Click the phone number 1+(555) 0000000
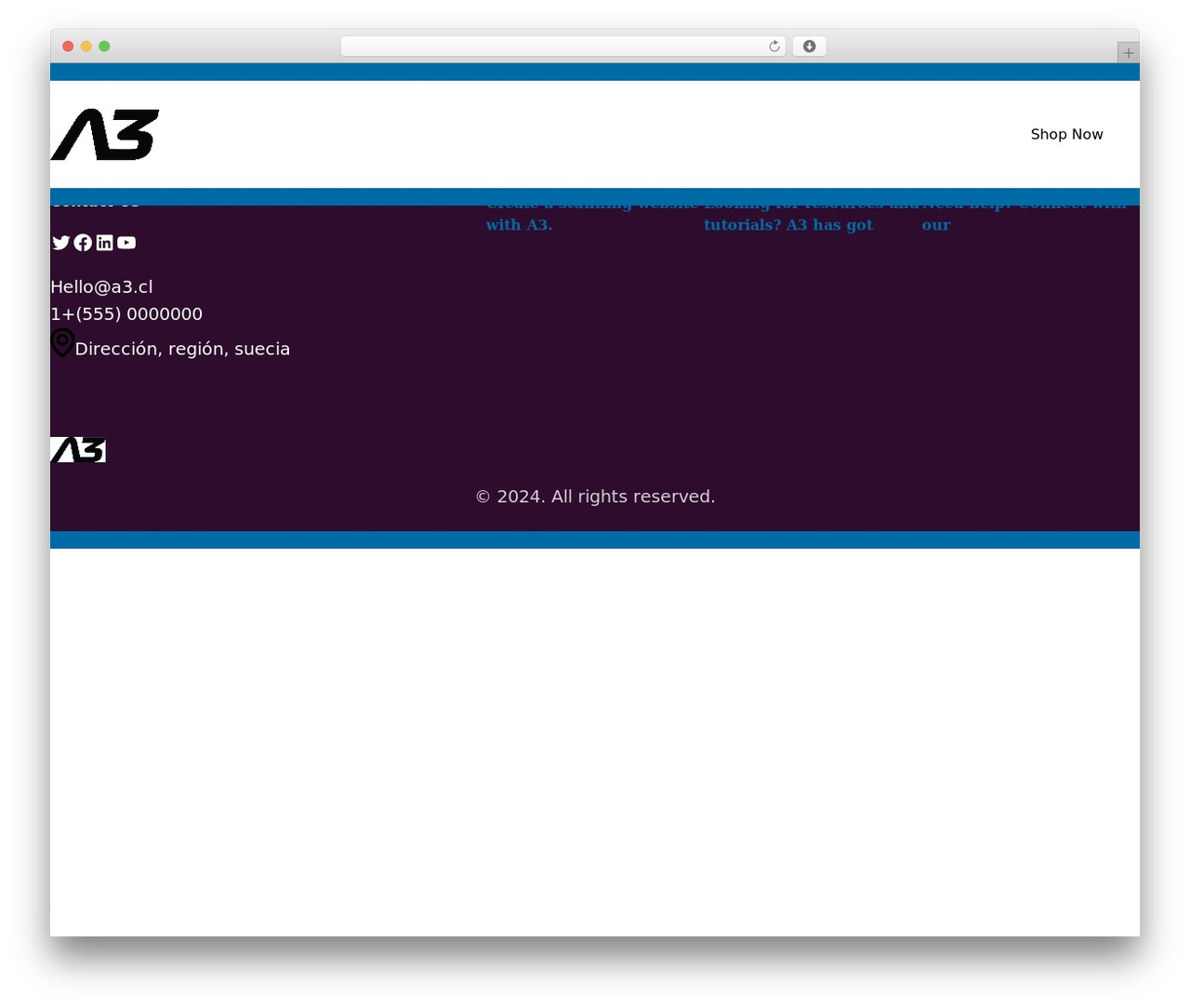This screenshot has height=1008, width=1190. (x=126, y=314)
